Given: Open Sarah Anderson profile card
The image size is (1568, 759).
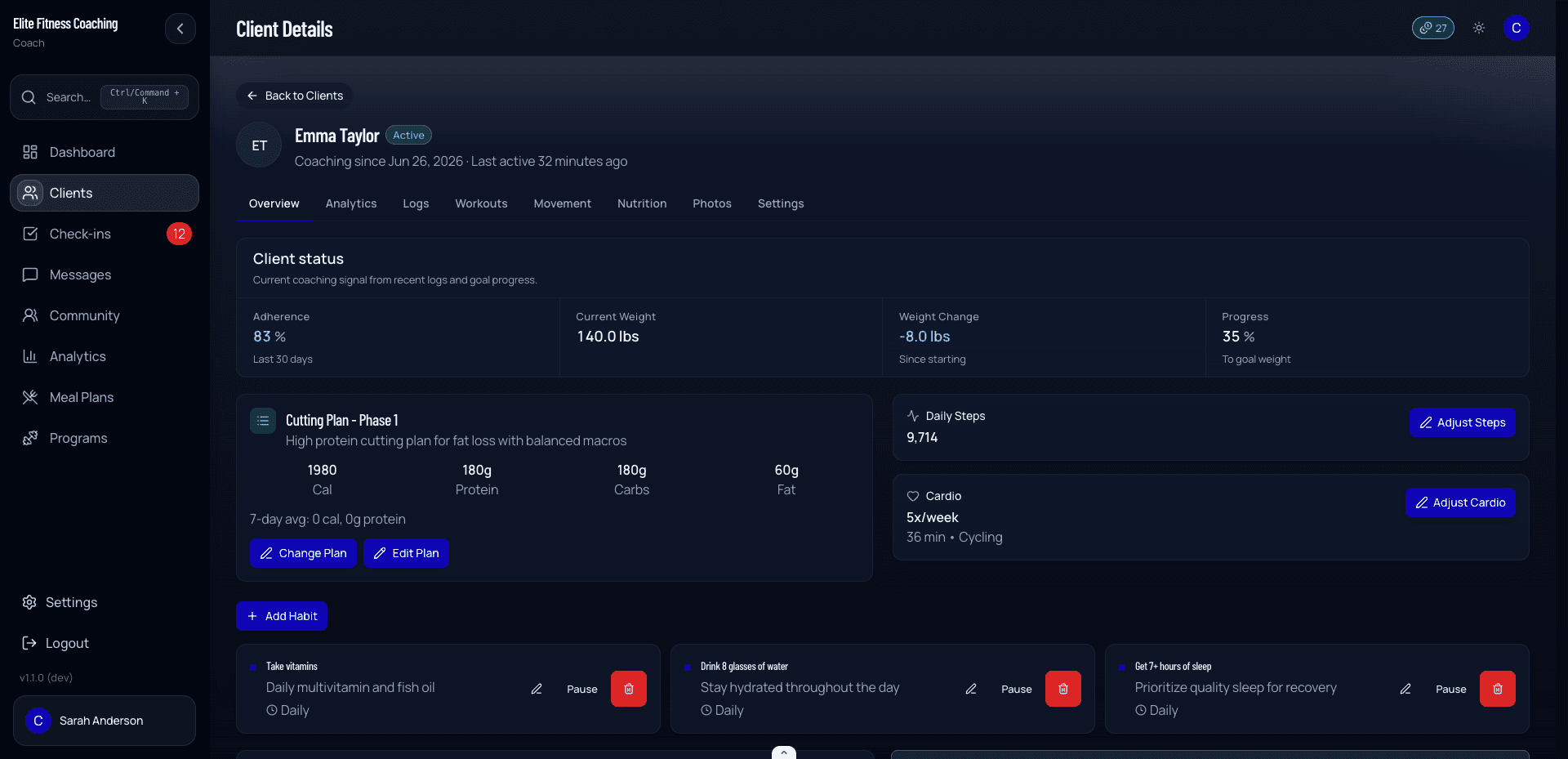Looking at the screenshot, I should pos(105,721).
